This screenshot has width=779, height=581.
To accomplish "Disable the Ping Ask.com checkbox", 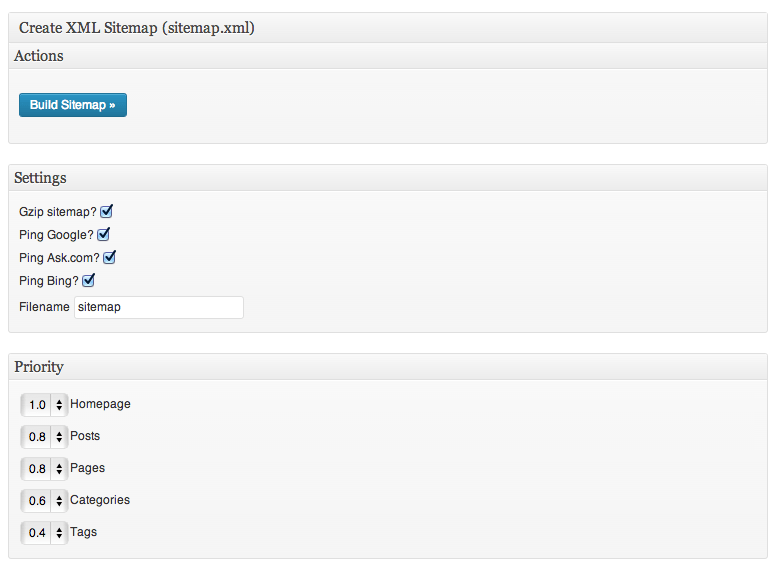I will 109,257.
